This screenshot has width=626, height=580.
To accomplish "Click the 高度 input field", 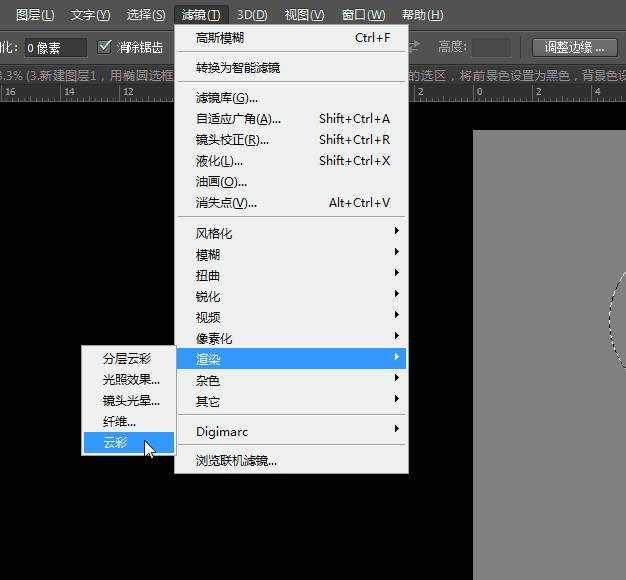I will (491, 48).
